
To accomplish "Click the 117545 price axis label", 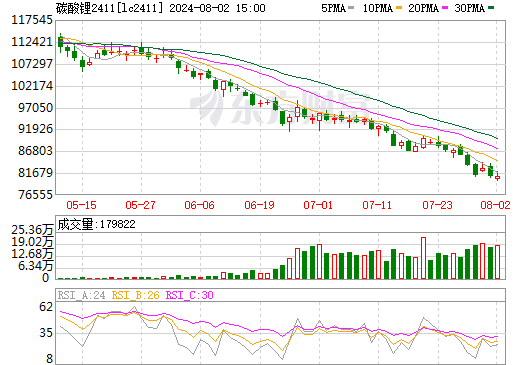I will point(32,20).
